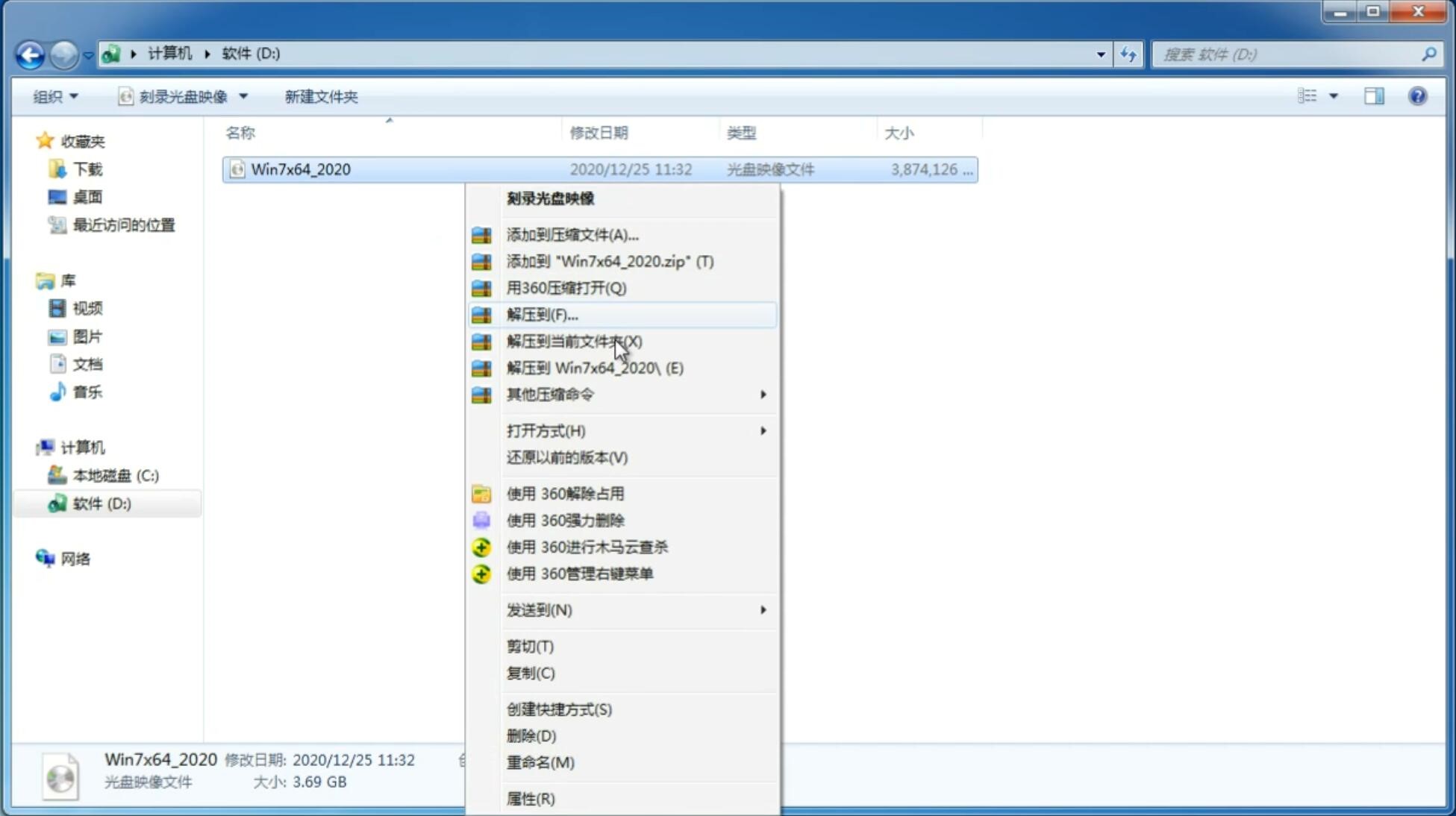Click 重命名 rename menu entry
1456x816 pixels.
click(x=541, y=762)
